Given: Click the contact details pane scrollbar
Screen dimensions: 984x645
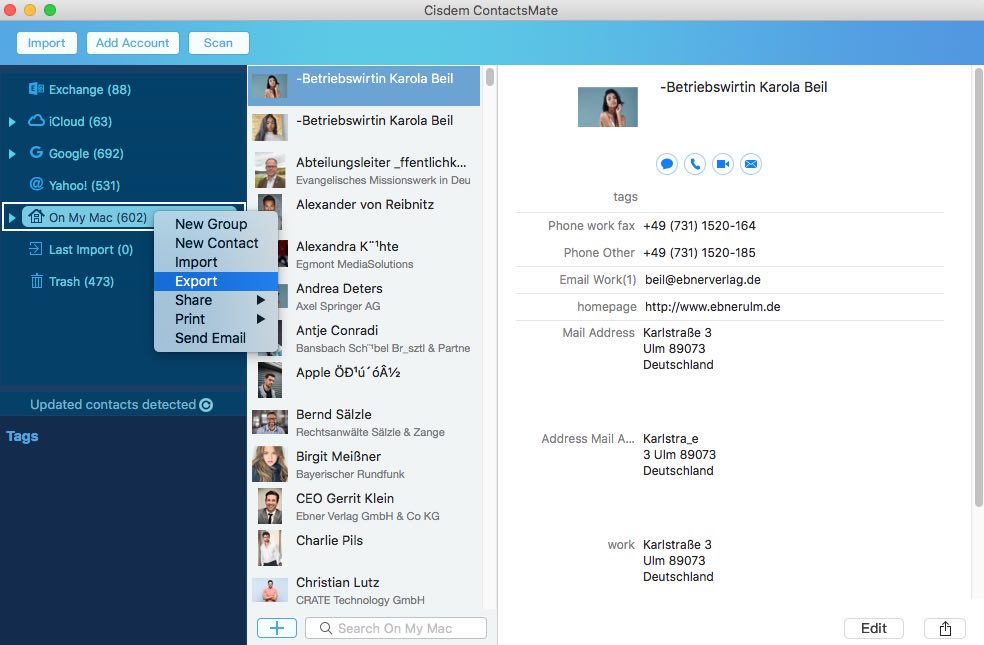Looking at the screenshot, I should pos(978,287).
